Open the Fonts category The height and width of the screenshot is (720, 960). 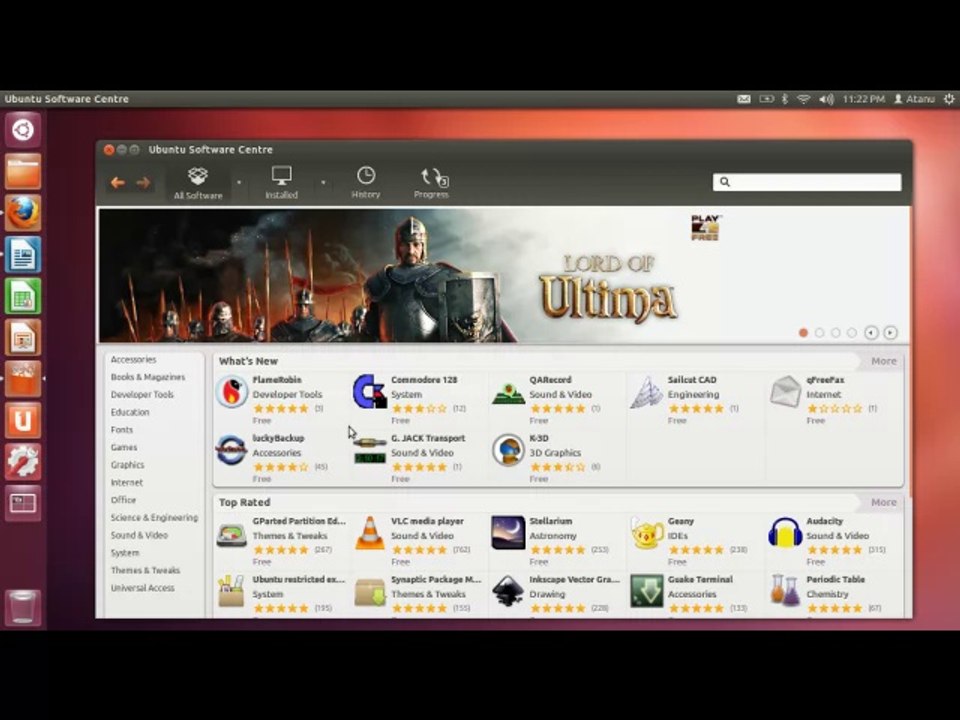121,430
